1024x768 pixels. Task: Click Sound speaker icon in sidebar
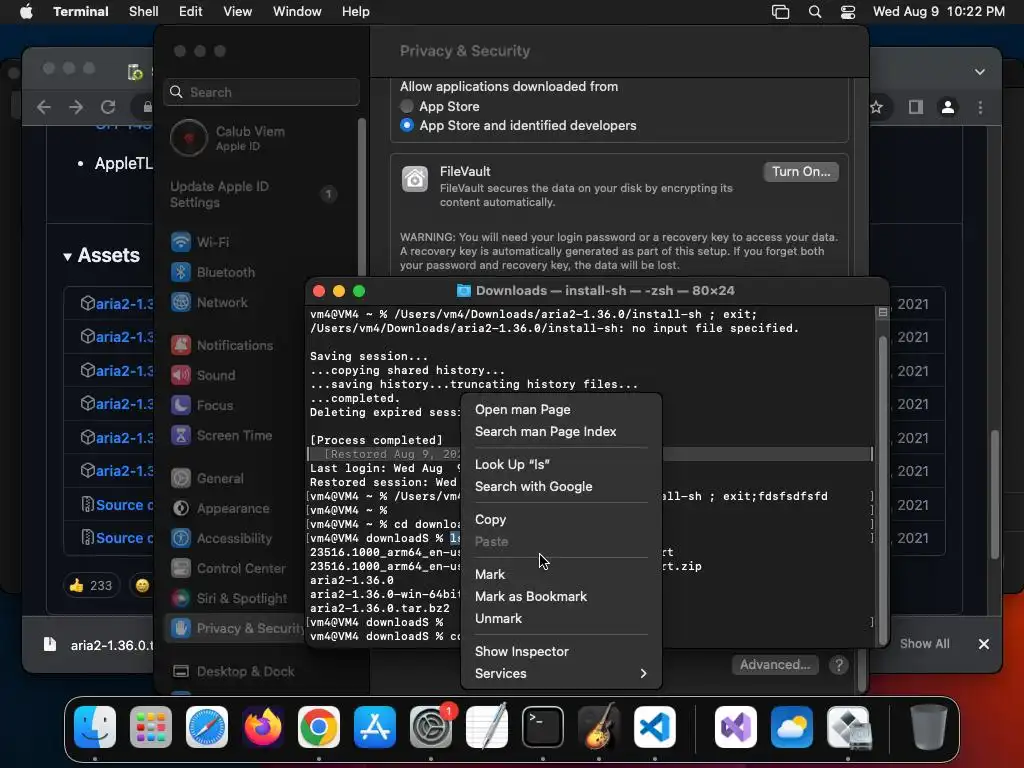pyautogui.click(x=181, y=375)
